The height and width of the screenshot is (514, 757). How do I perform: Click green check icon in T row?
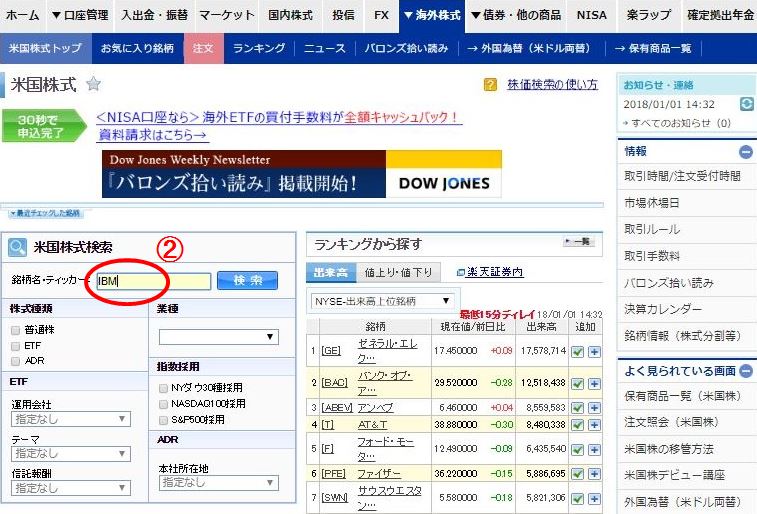pos(577,425)
